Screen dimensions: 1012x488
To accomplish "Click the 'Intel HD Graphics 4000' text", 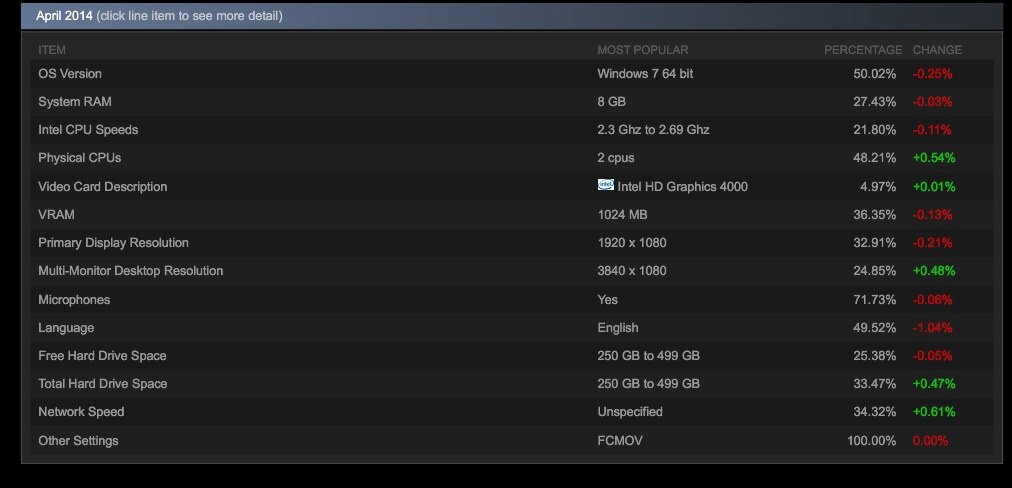I will (683, 187).
